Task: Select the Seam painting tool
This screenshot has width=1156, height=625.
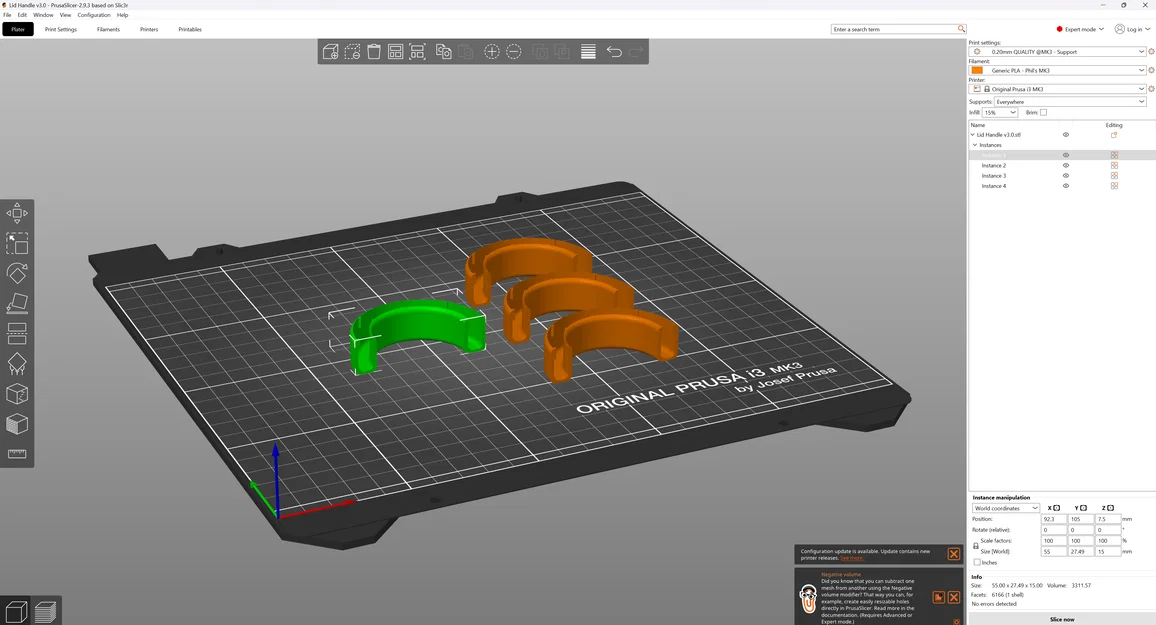Action: coord(17,394)
